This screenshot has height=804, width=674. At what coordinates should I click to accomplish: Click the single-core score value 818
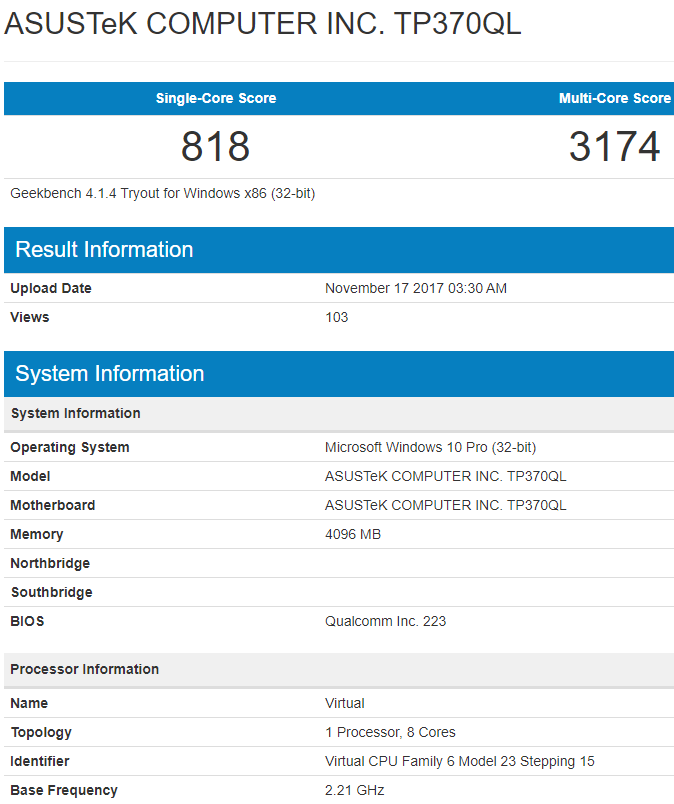[215, 147]
